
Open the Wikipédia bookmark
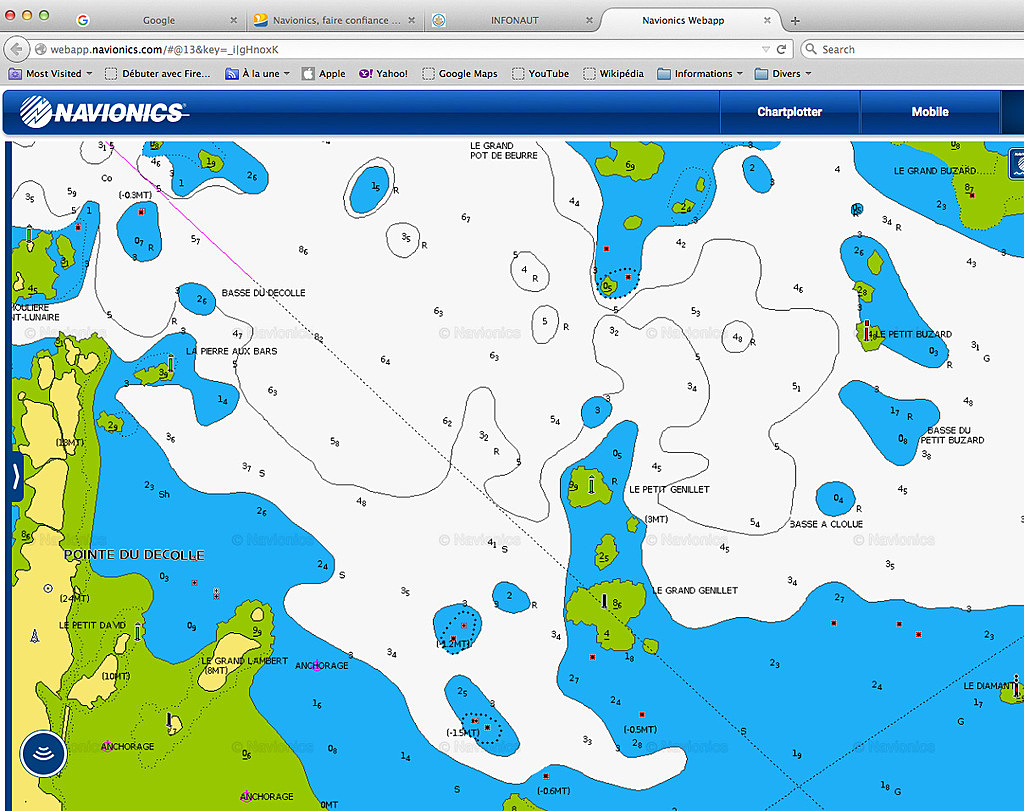(613, 74)
